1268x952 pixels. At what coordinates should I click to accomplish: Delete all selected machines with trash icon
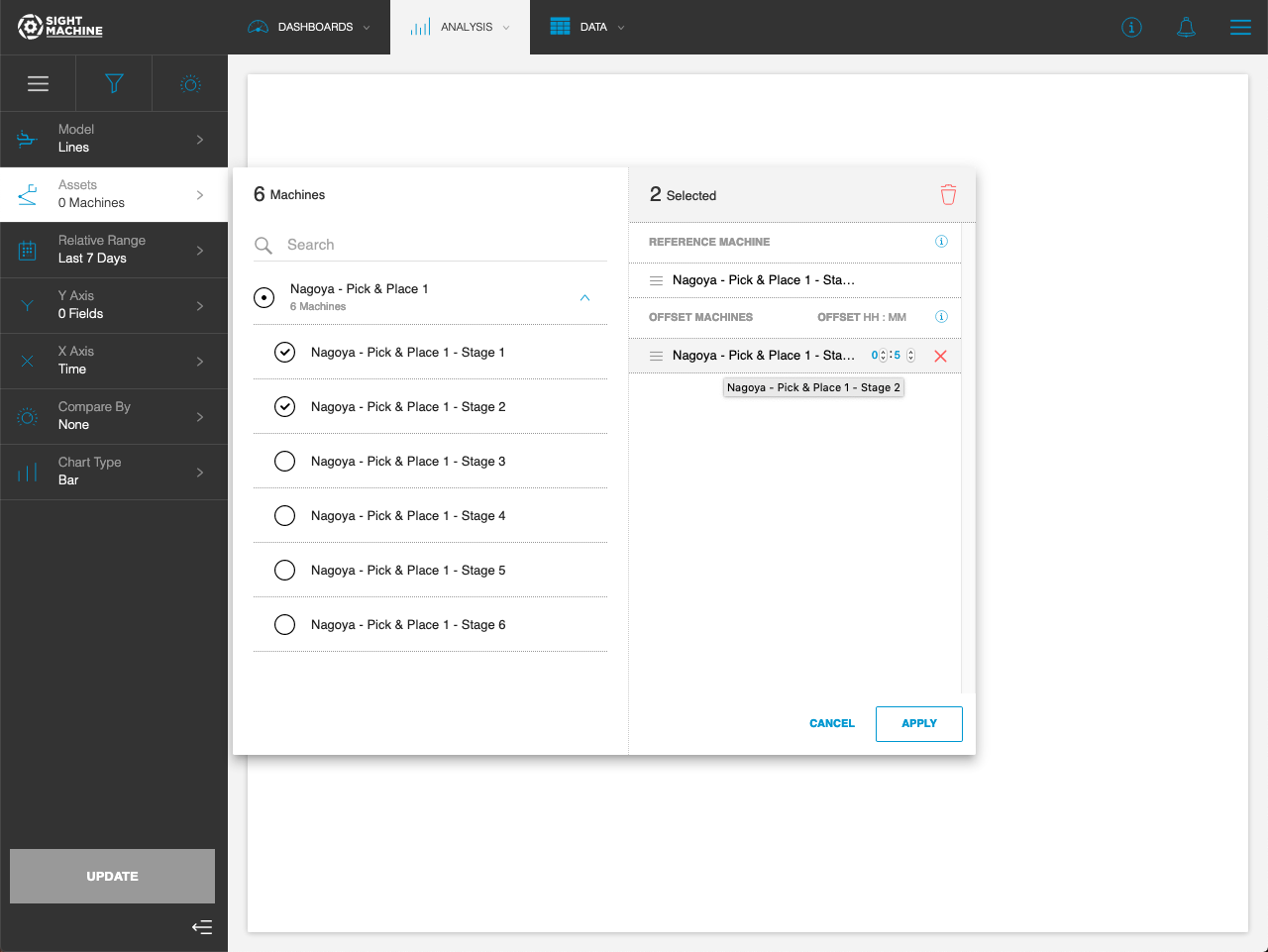(x=948, y=194)
